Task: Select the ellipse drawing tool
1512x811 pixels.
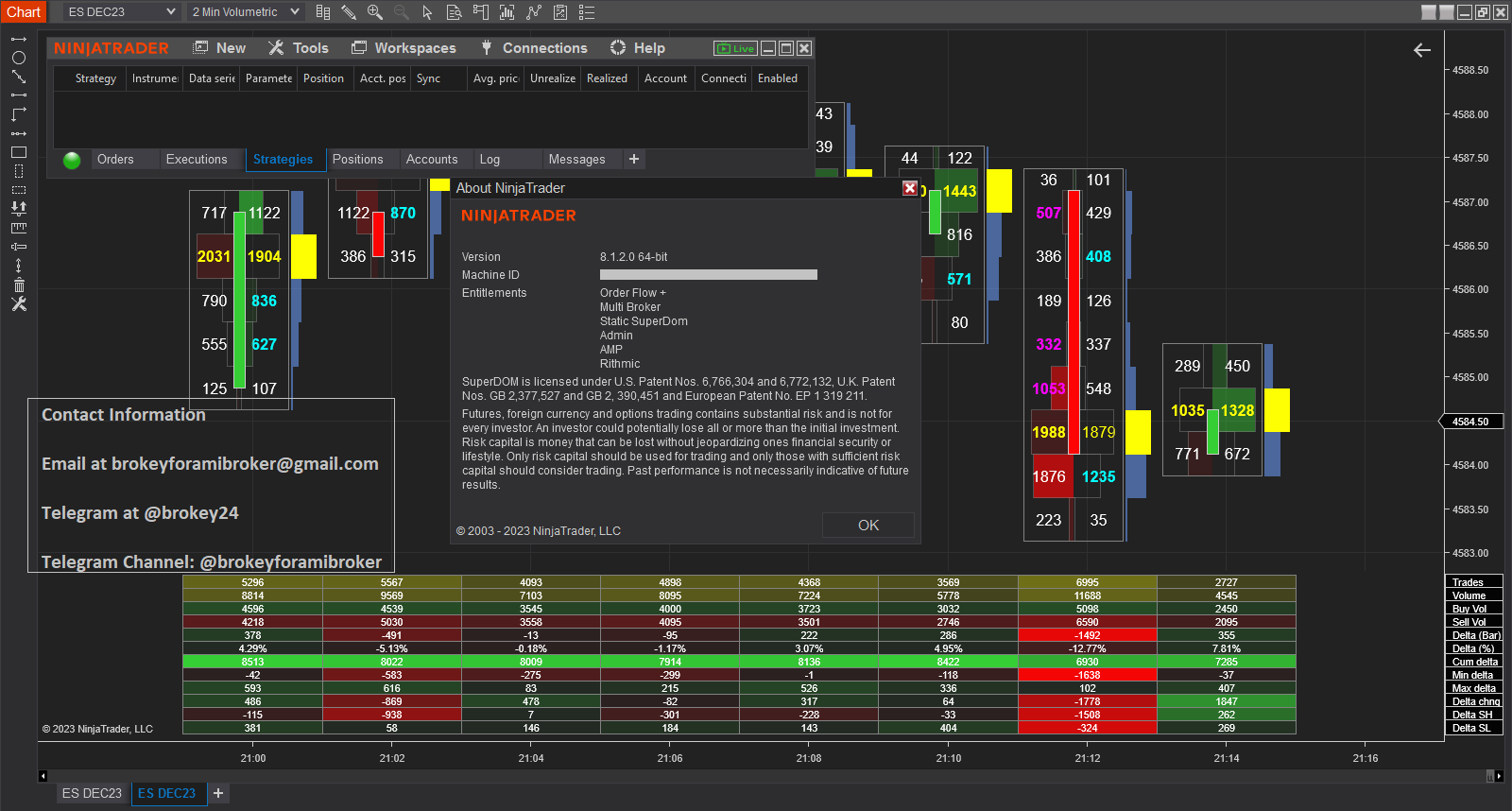Action: (x=18, y=58)
